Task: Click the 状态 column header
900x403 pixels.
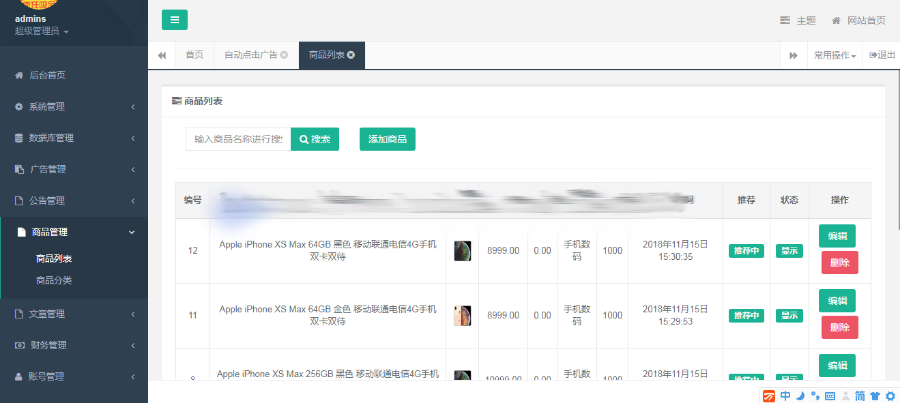Action: [x=789, y=200]
